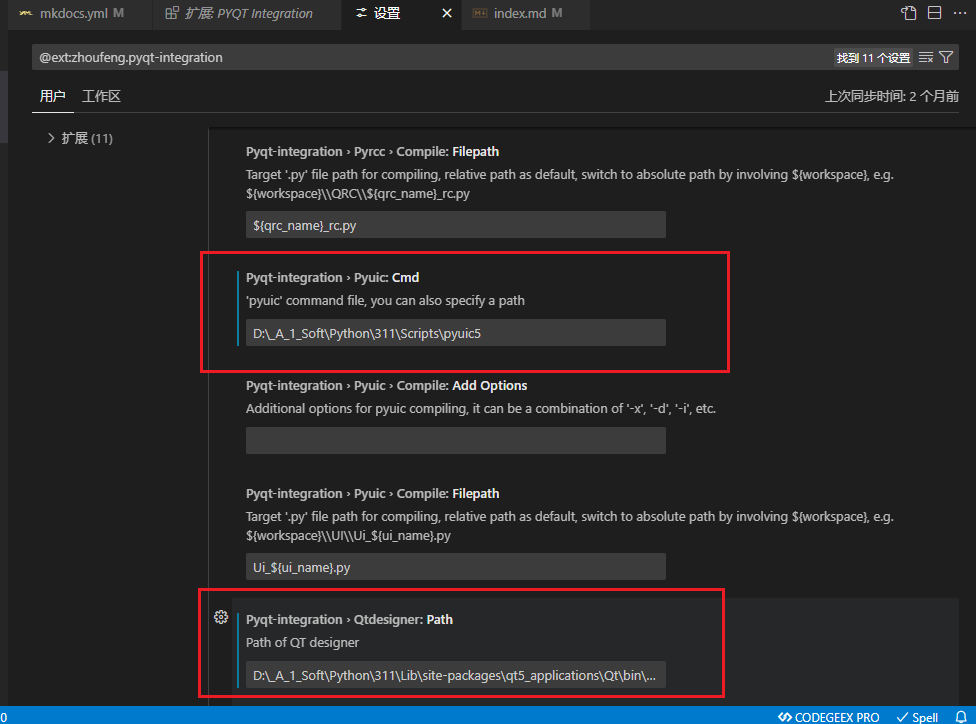
Task: Click gear icon beside Qtdesigner Path
Action: pyautogui.click(x=222, y=618)
